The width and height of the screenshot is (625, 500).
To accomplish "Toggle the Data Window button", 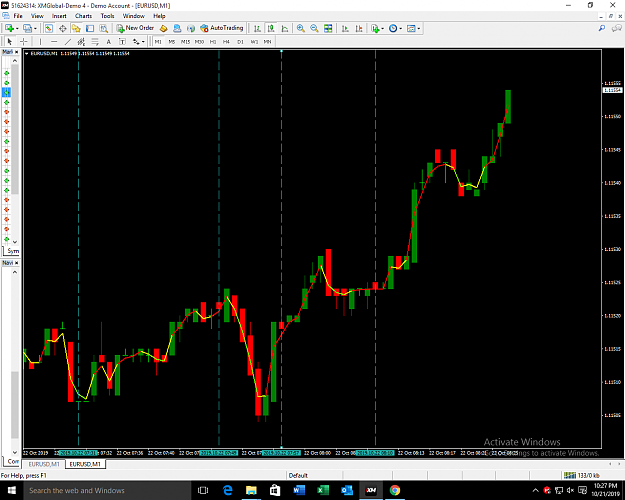I will point(63,28).
